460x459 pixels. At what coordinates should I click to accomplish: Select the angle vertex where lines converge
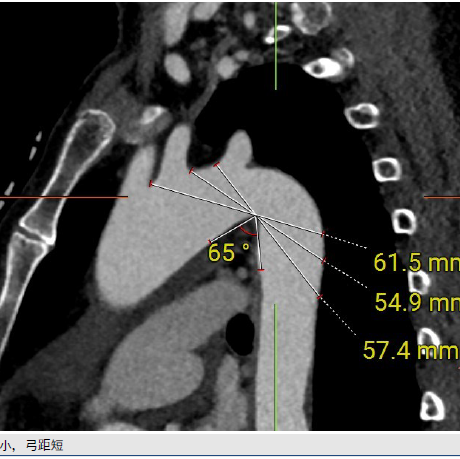pos(256,216)
